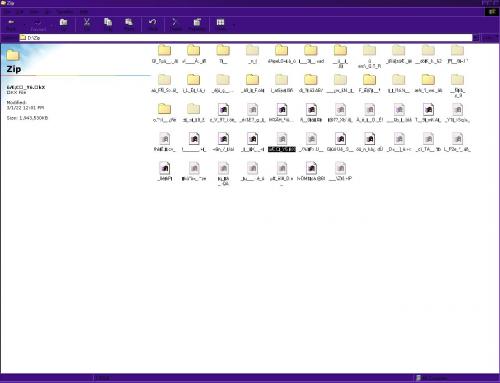Open the View menu
The height and width of the screenshot is (383, 500).
(34, 12)
